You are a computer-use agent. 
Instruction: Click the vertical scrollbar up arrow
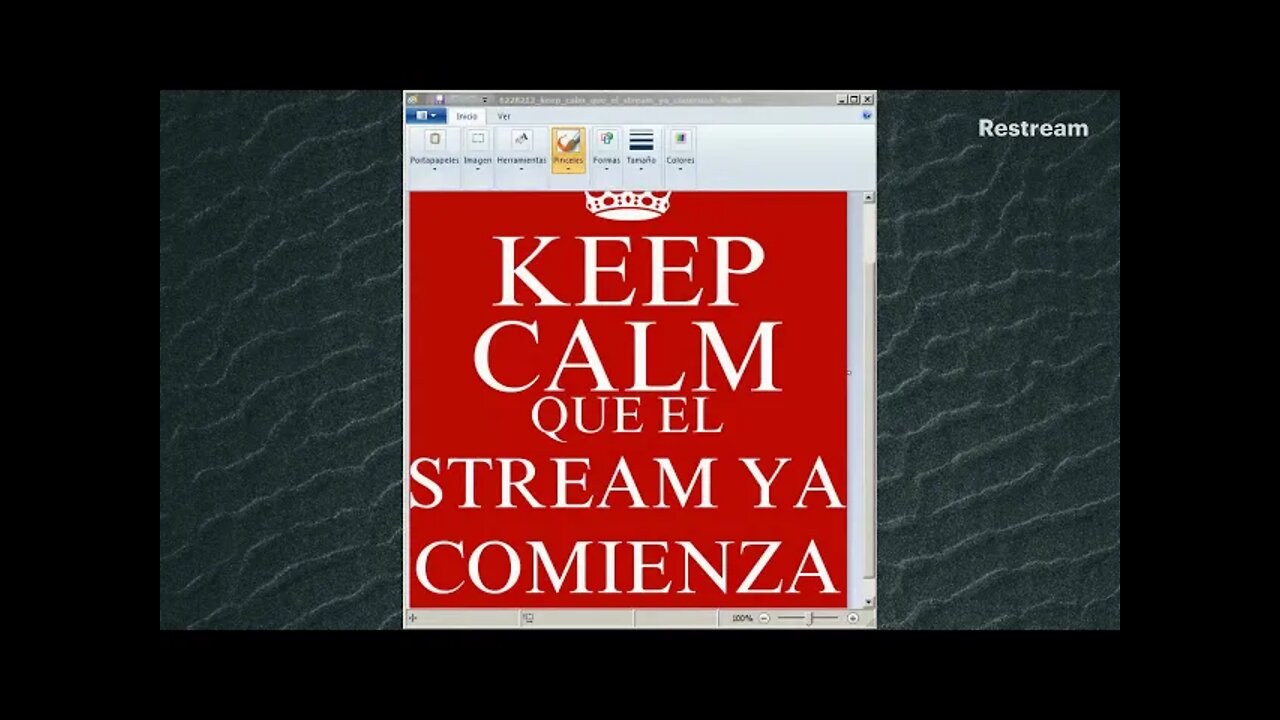[x=868, y=198]
